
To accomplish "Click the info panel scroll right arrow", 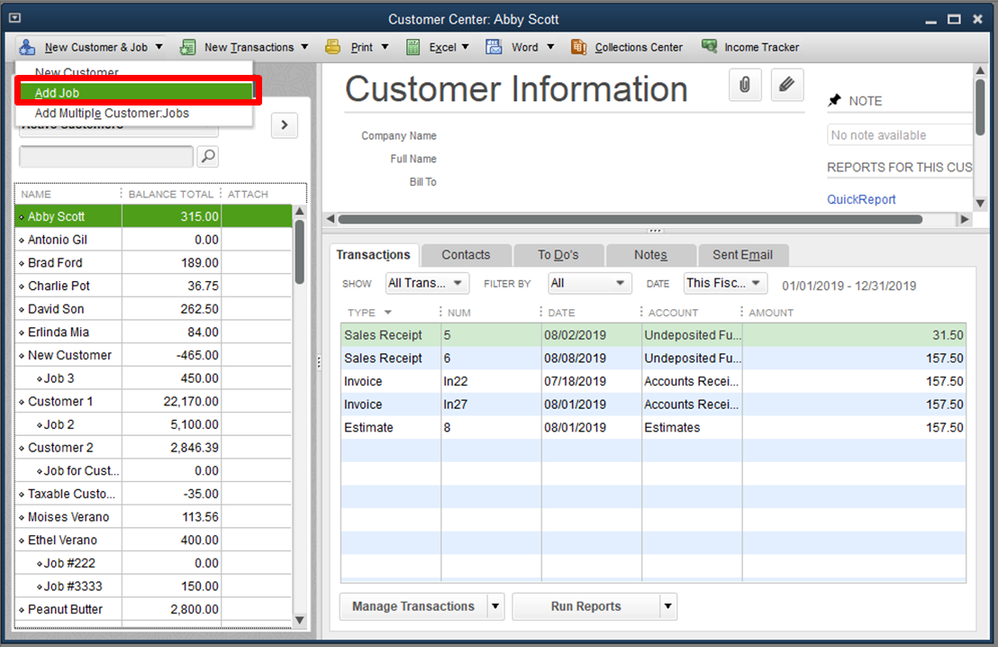I will [964, 219].
